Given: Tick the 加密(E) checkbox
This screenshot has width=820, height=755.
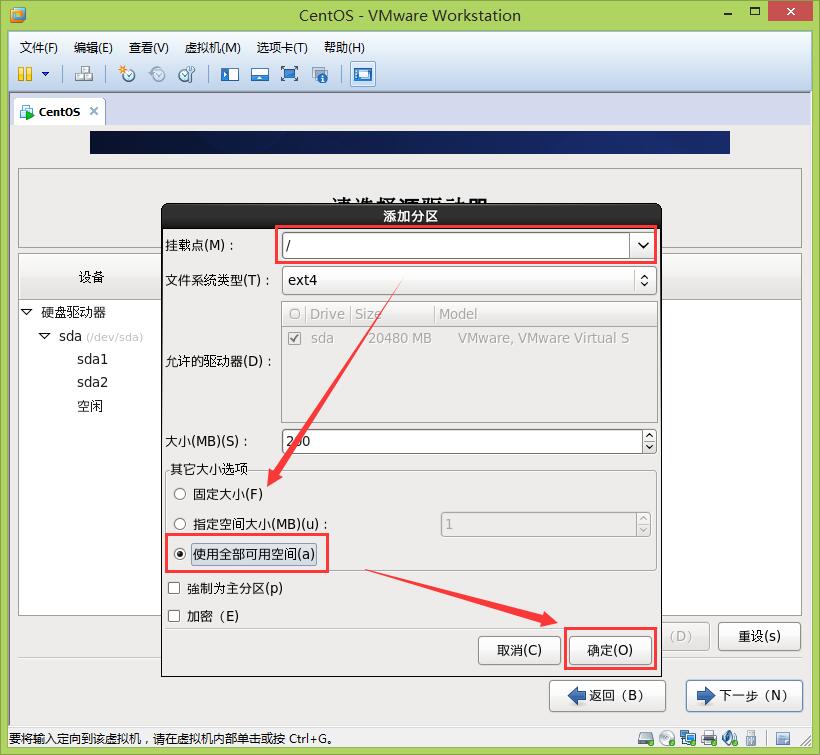Looking at the screenshot, I should (x=175, y=616).
